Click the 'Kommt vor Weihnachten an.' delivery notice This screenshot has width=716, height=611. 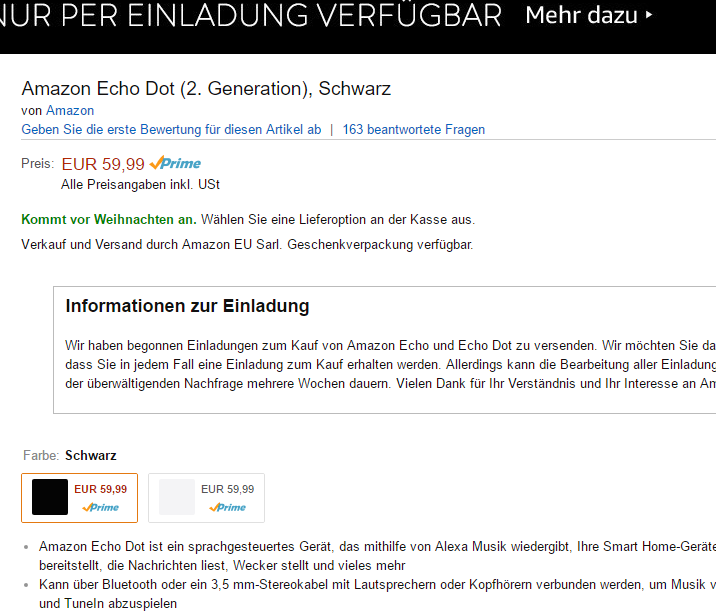tap(109, 219)
